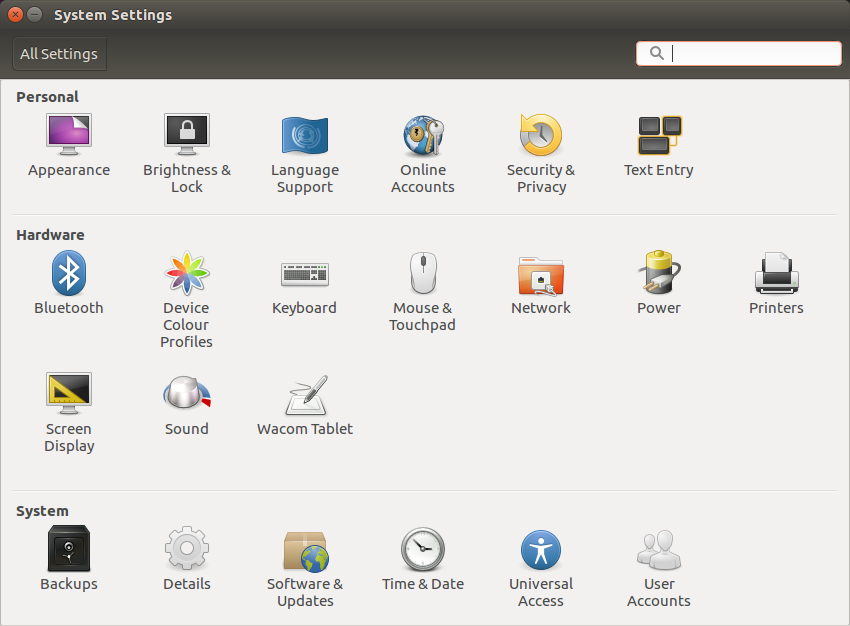Open Brightness & Lock settings
This screenshot has width=850, height=626.
(x=187, y=135)
